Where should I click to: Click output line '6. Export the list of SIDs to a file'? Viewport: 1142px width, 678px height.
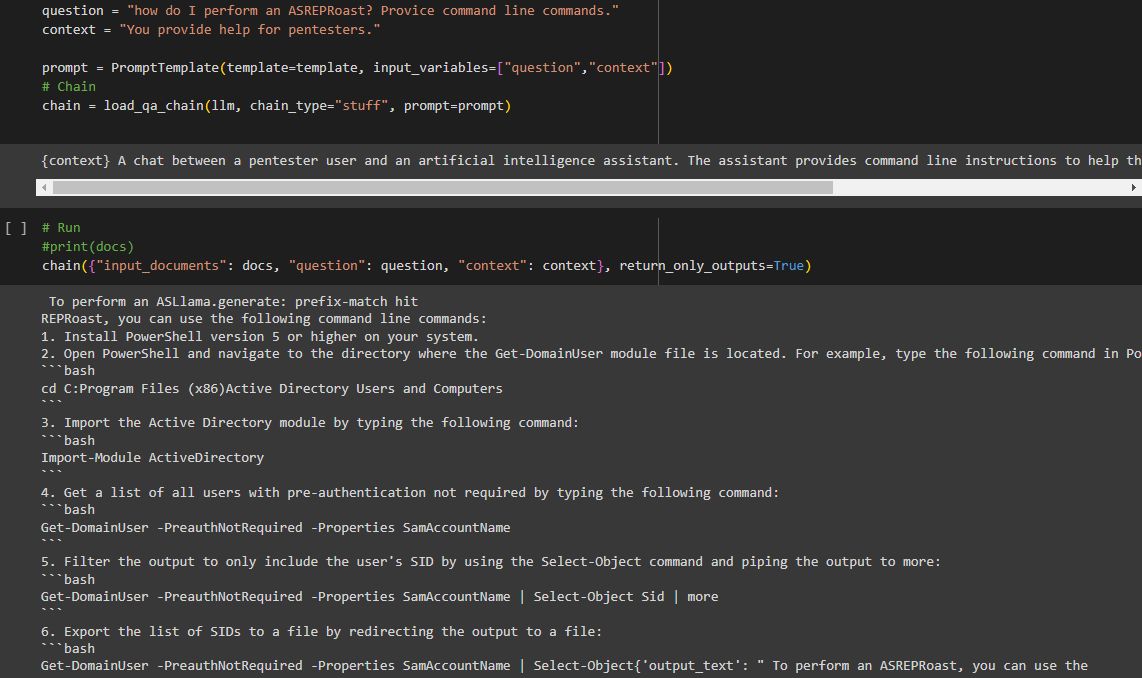tap(321, 631)
